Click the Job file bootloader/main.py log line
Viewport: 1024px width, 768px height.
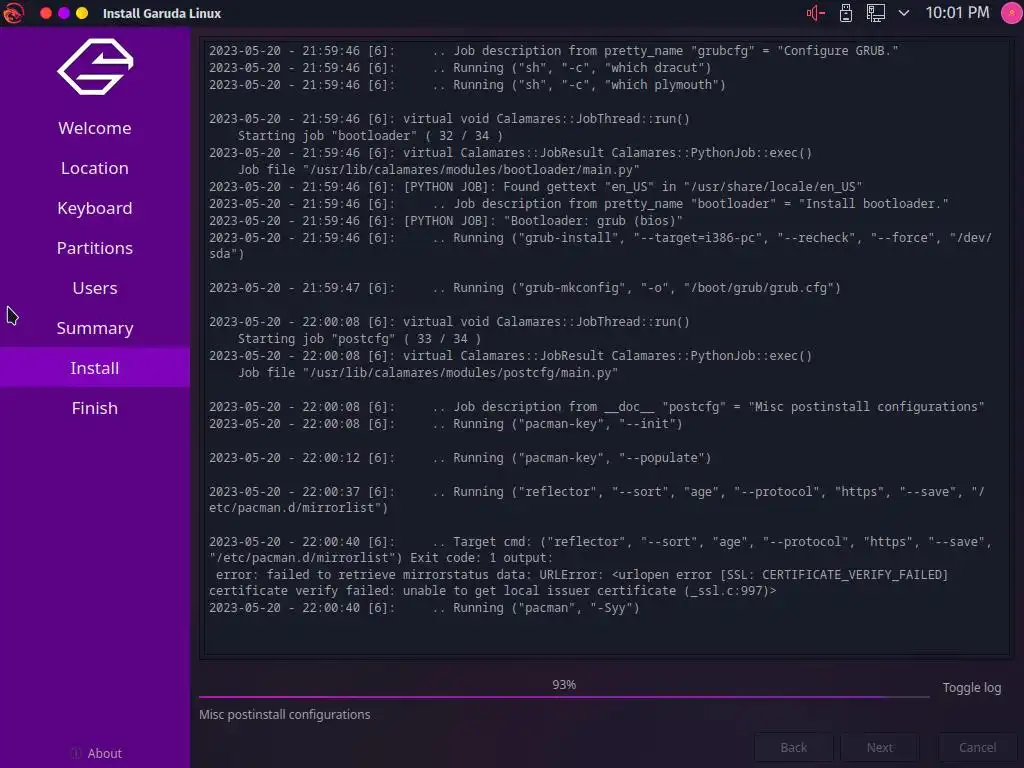point(438,170)
